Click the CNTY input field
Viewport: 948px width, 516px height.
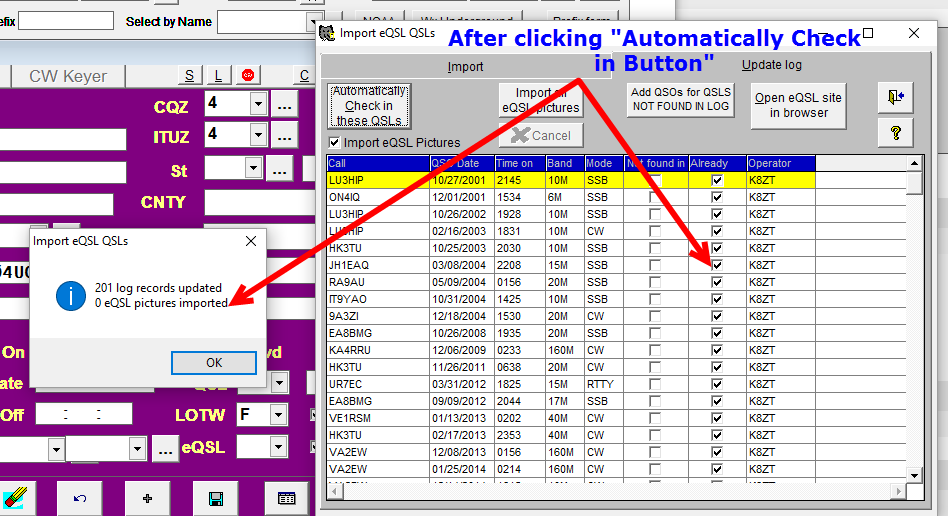(x=259, y=203)
